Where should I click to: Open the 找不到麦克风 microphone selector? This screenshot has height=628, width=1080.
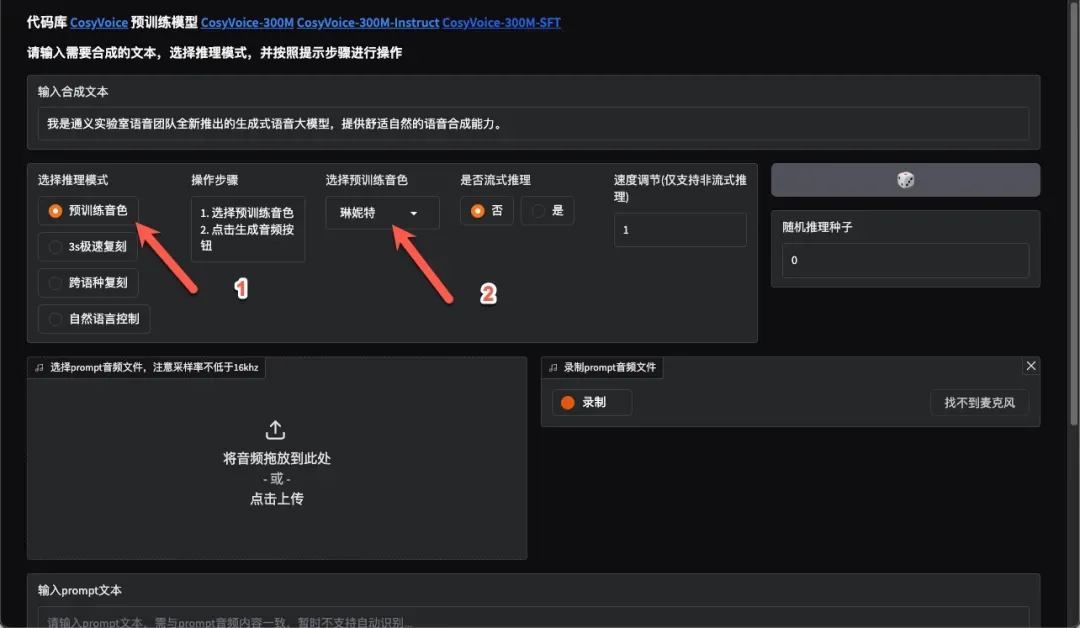pyautogui.click(x=979, y=403)
